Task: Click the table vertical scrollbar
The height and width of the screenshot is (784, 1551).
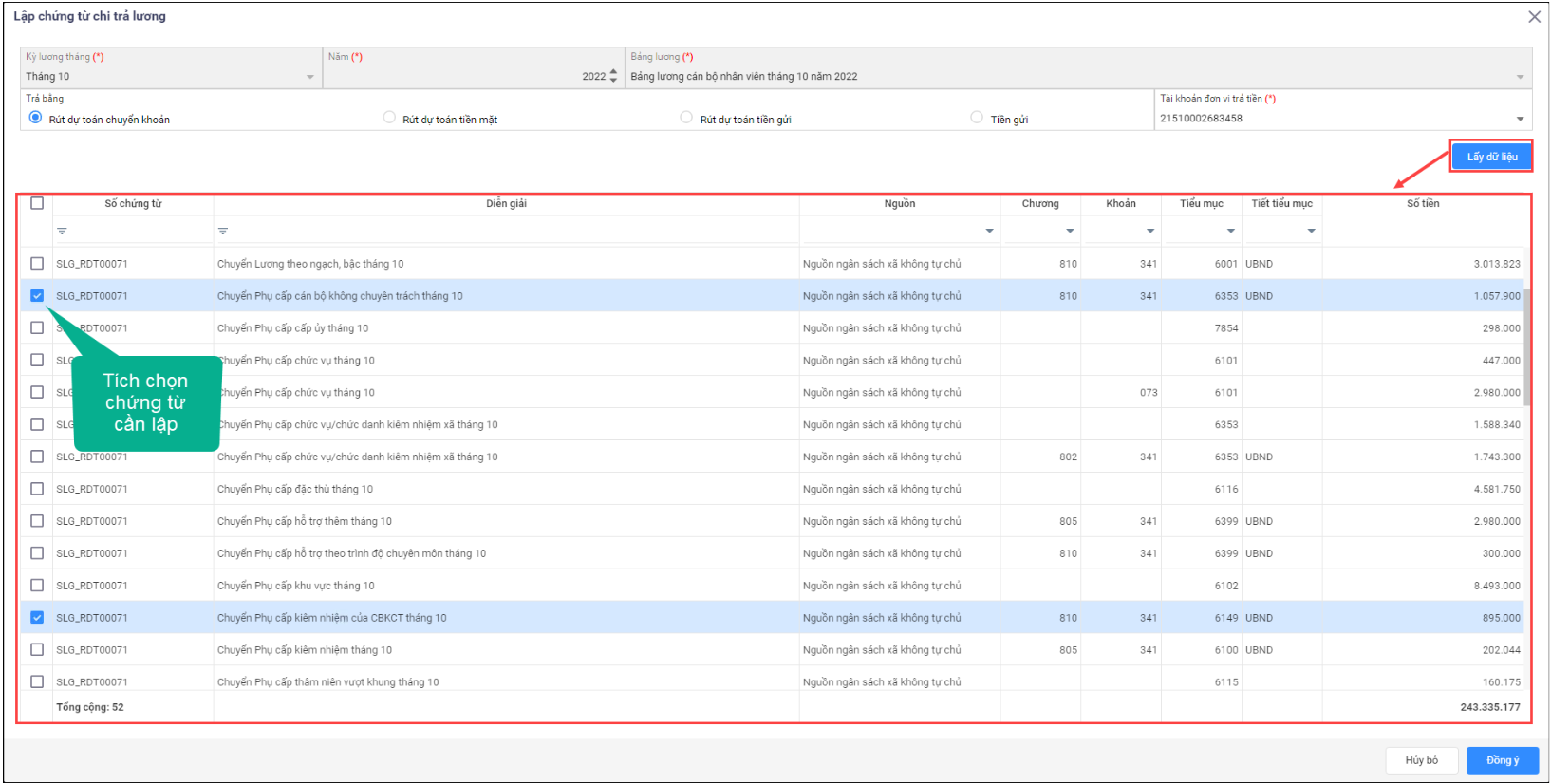Action: [1527, 346]
